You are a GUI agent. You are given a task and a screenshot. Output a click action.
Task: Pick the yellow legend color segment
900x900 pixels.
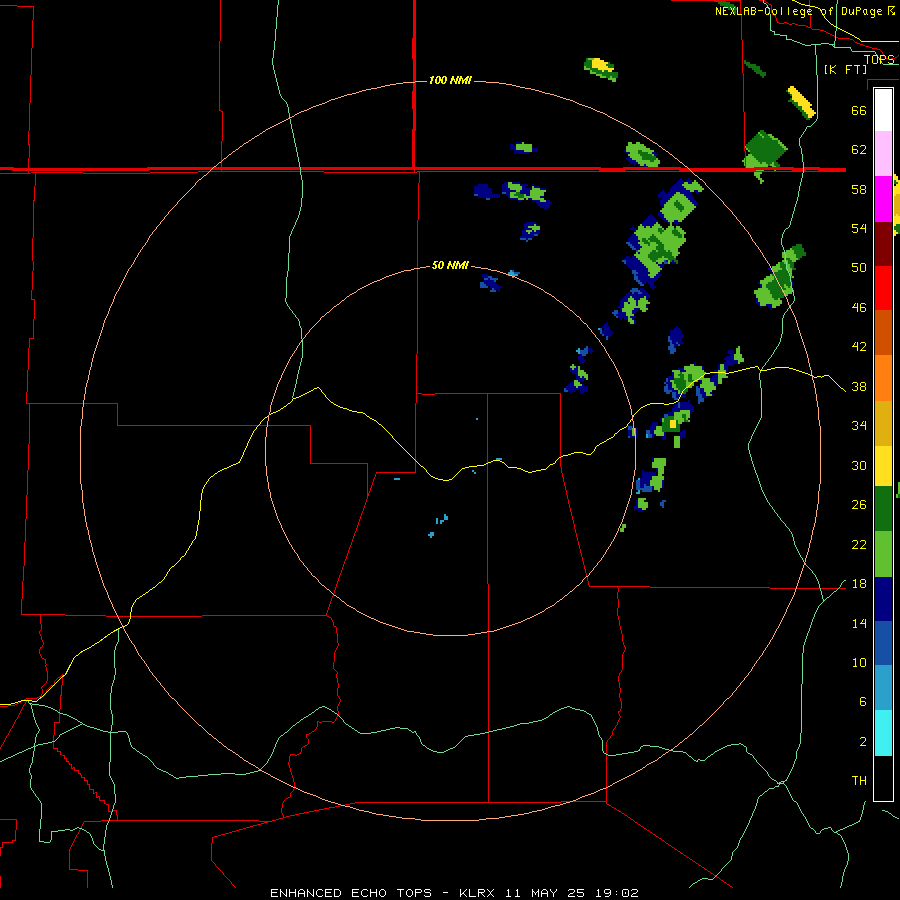tap(883, 466)
